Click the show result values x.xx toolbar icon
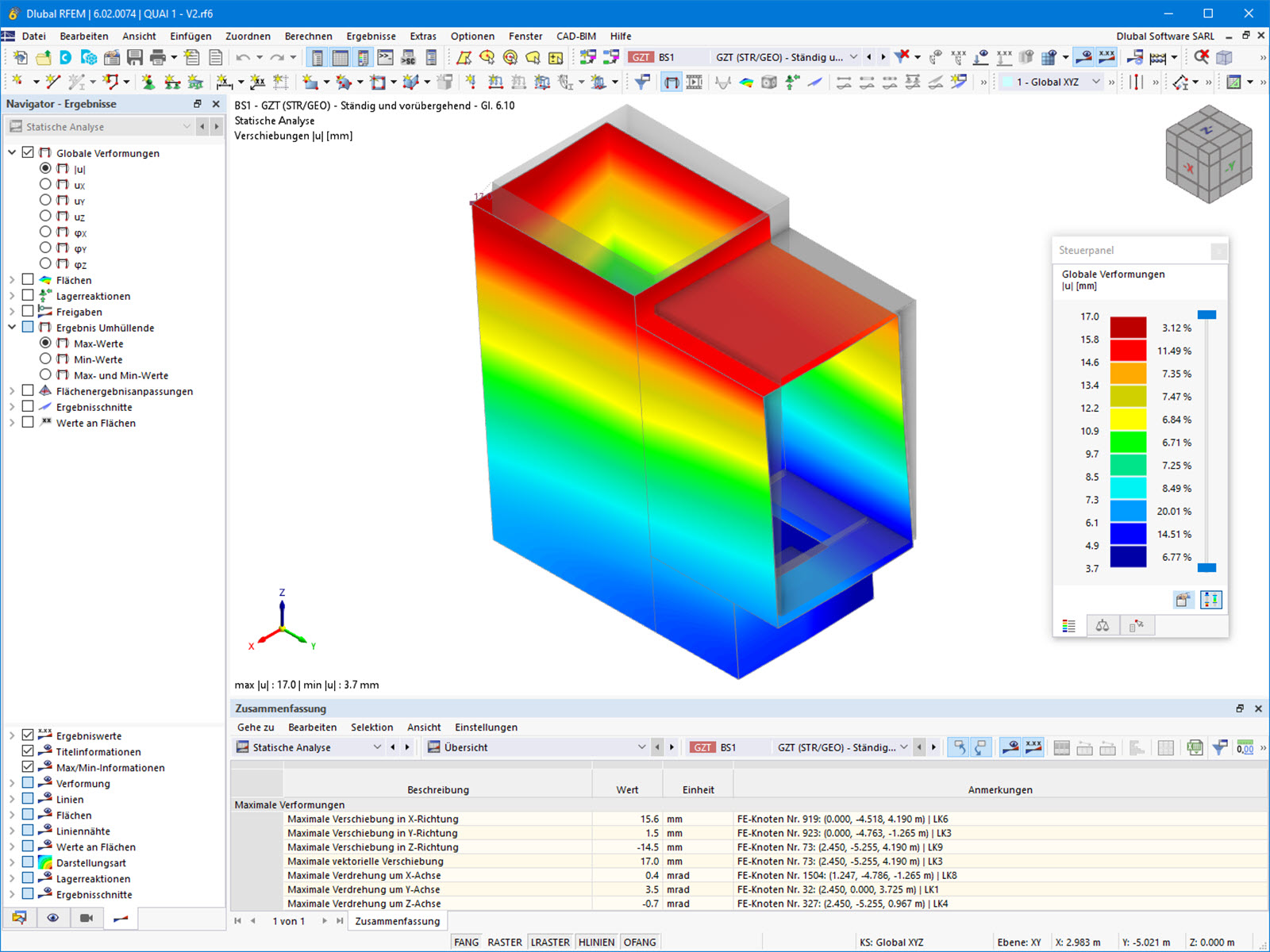The image size is (1270, 952). tap(1106, 57)
